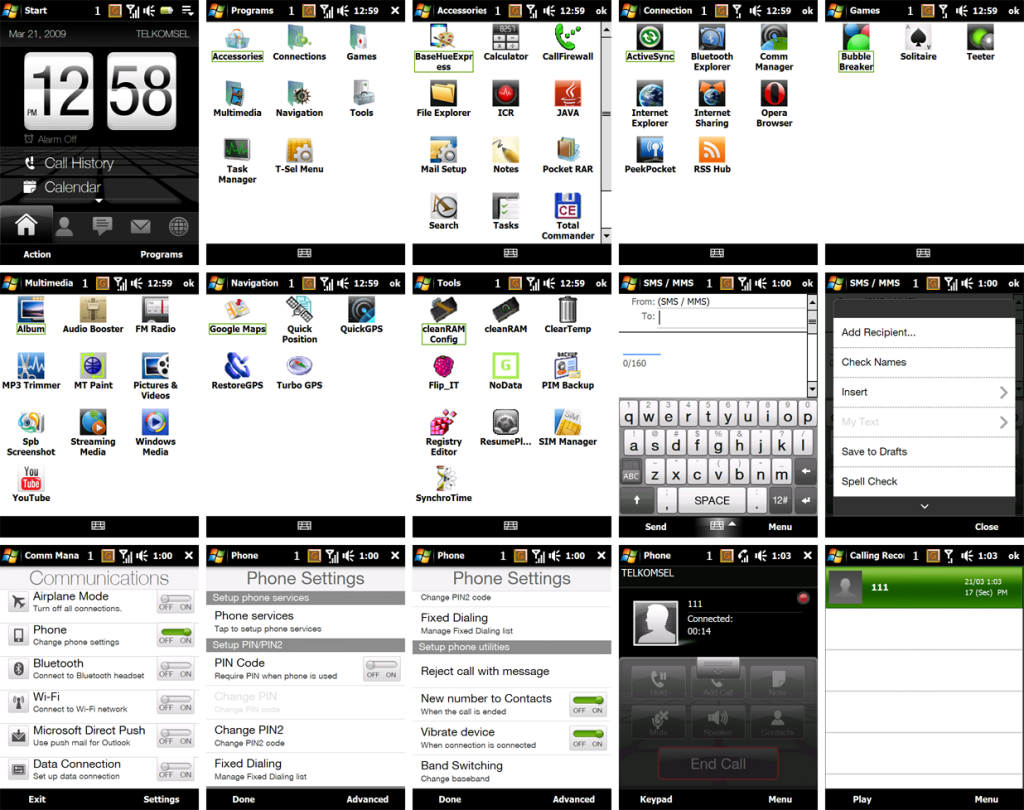Open the CallFirewall app
This screenshot has height=810, width=1024.
coord(568,43)
